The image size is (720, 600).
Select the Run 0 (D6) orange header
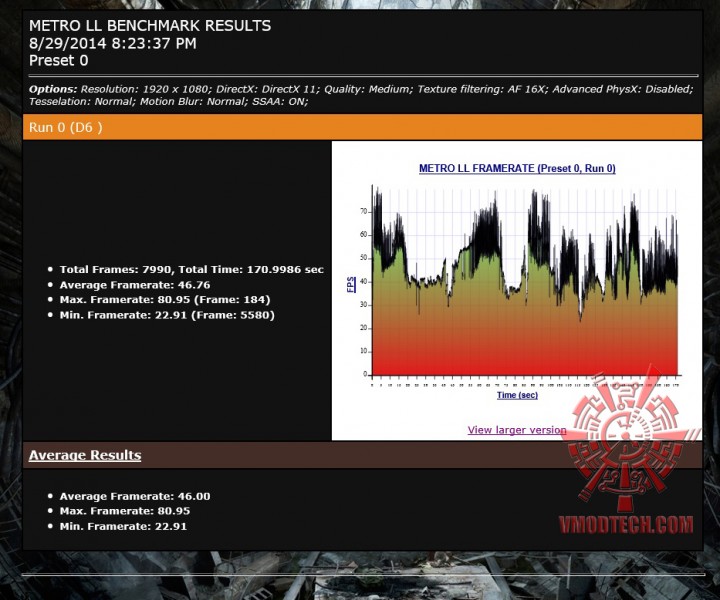(362, 127)
